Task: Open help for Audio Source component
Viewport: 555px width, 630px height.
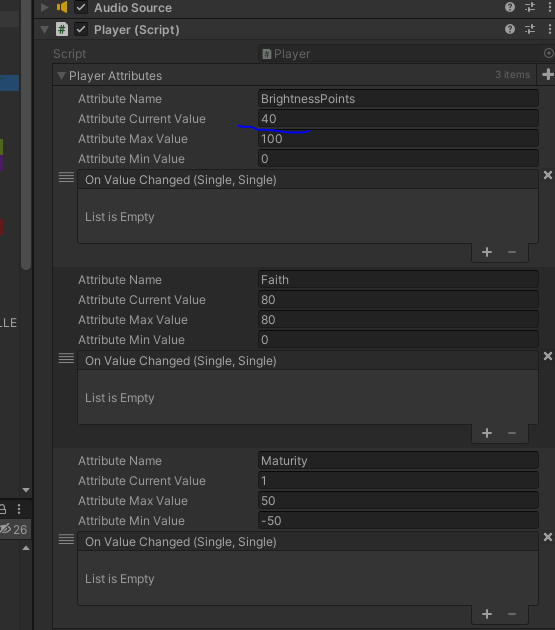Action: tap(510, 7)
